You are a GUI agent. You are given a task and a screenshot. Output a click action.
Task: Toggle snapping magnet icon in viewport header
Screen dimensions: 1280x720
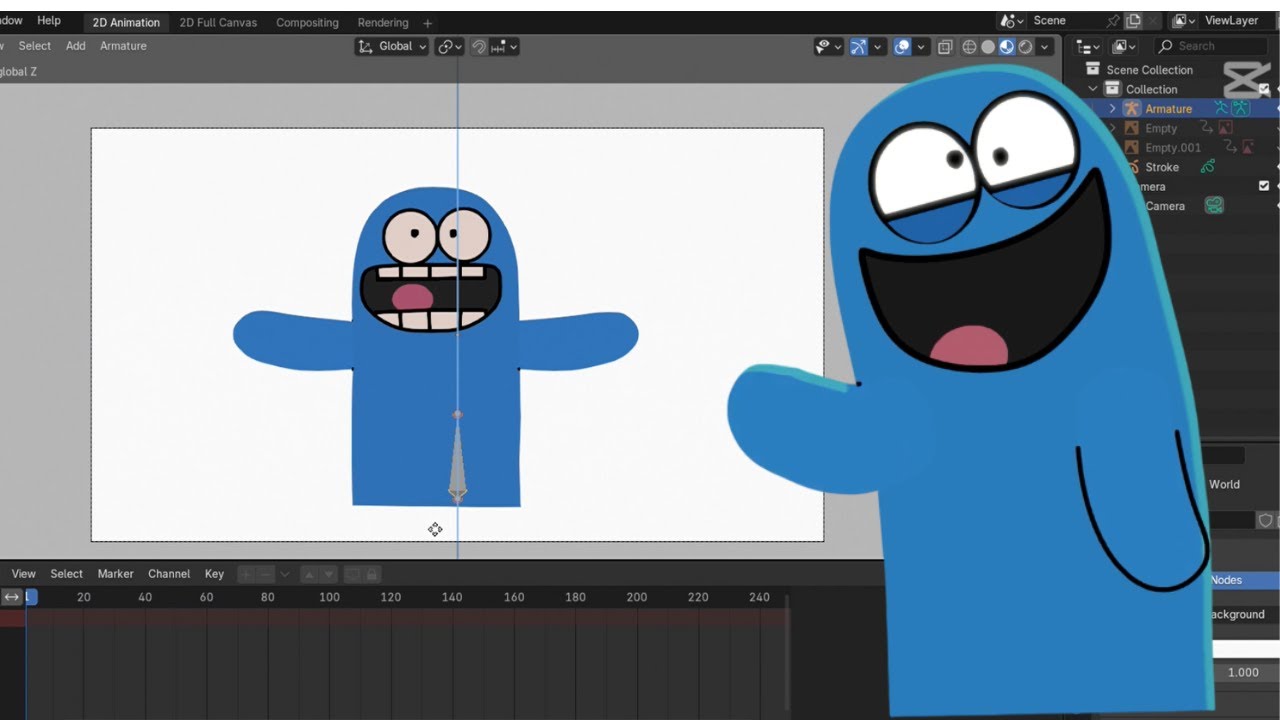pos(479,46)
